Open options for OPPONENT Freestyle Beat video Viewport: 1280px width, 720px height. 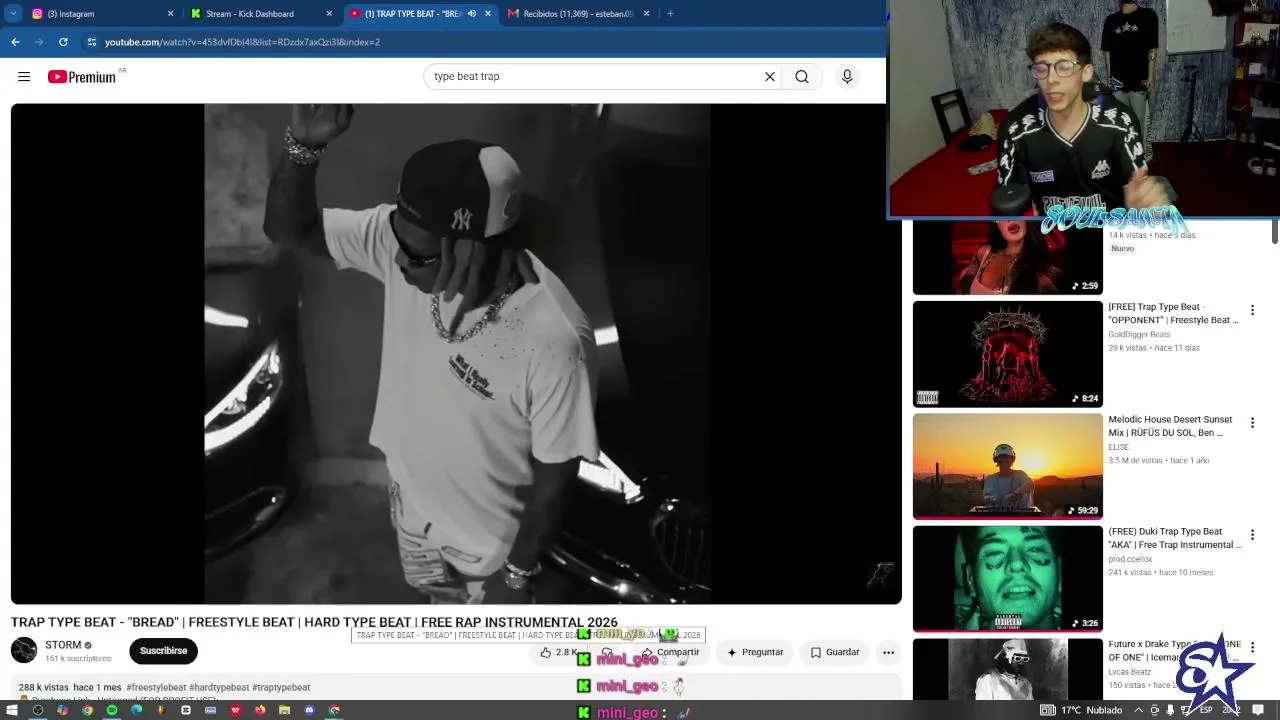(1252, 310)
